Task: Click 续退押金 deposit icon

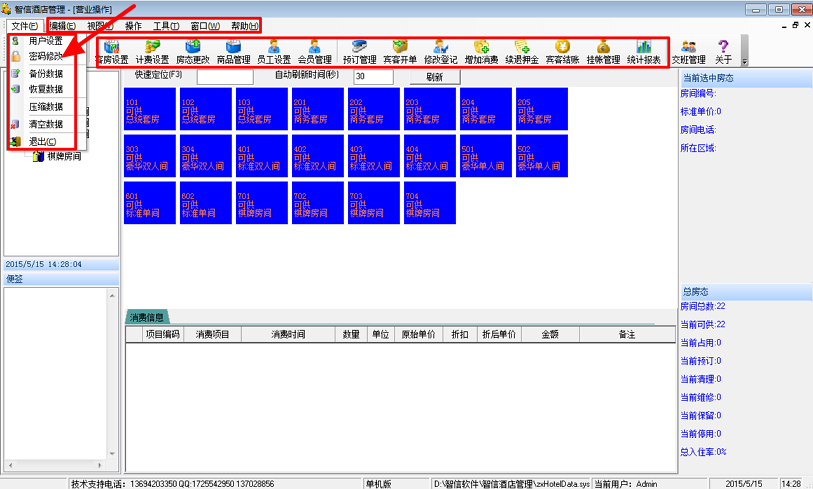Action: pyautogui.click(x=522, y=52)
